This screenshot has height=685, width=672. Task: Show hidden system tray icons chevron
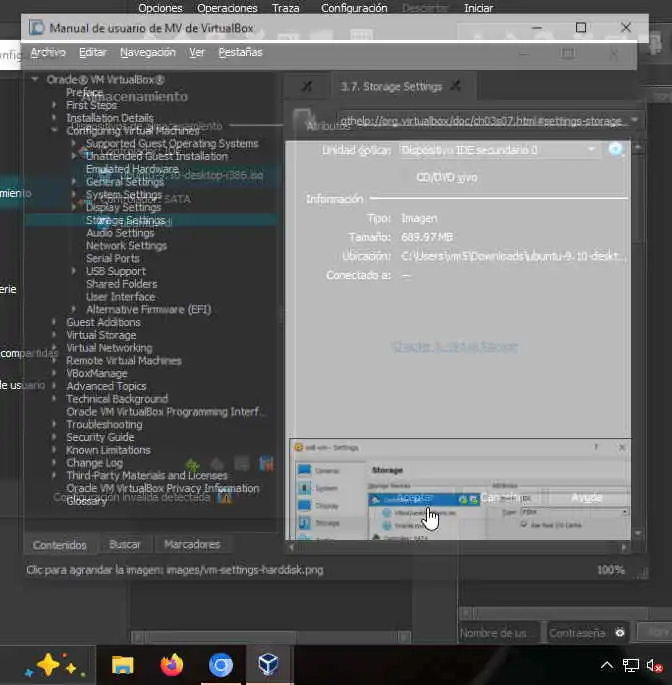[x=606, y=665]
